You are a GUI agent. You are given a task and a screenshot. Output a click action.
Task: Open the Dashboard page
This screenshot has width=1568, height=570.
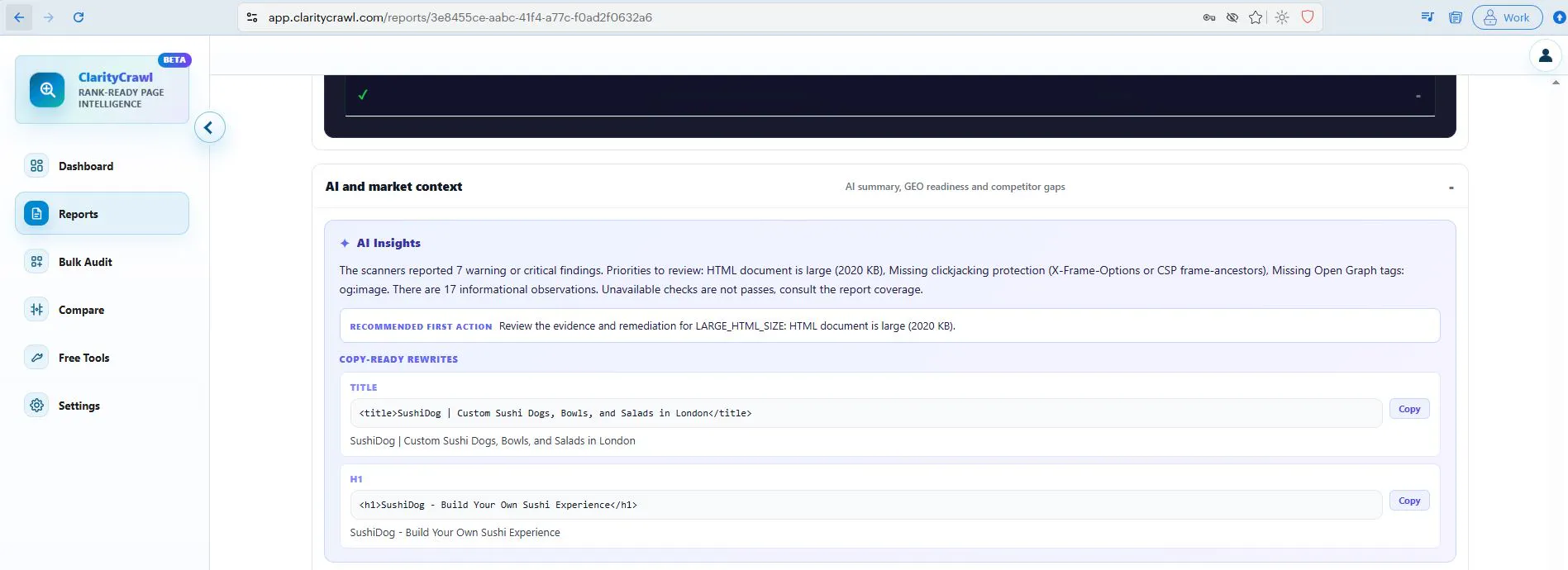(x=102, y=166)
